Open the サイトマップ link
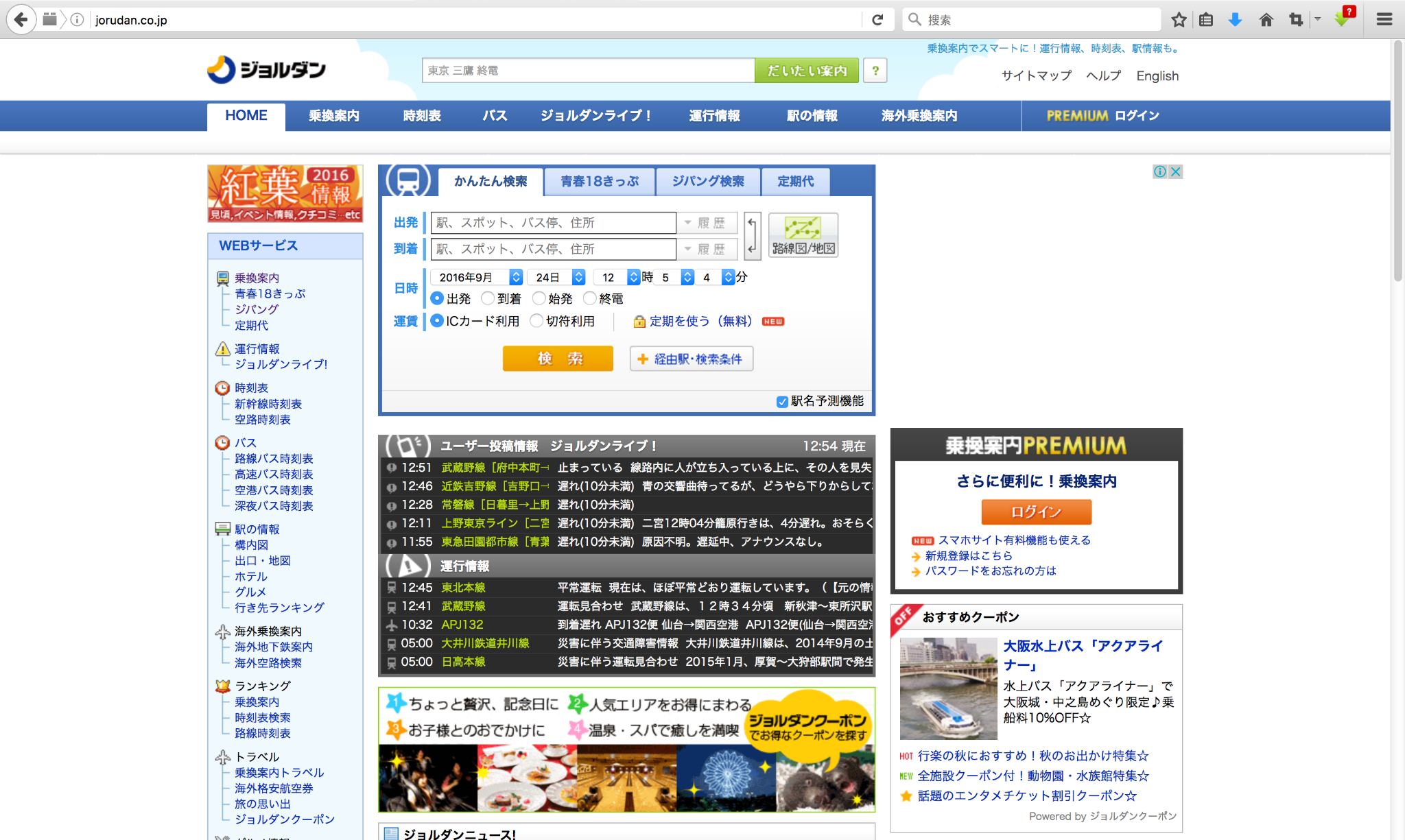Viewport: 1405px width, 840px height. pos(1036,76)
